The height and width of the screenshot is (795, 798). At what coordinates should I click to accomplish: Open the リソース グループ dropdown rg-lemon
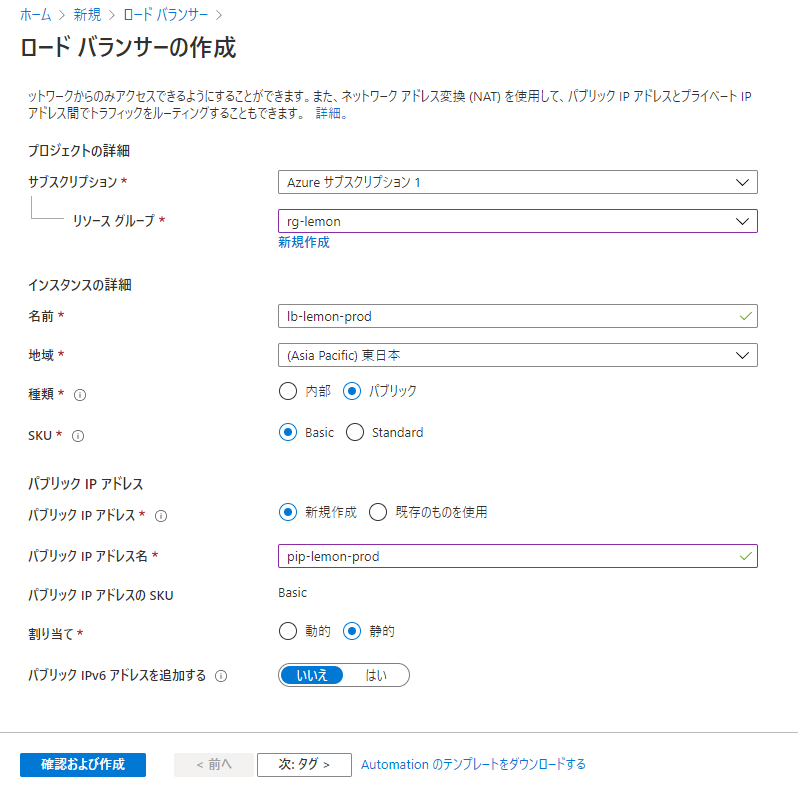[x=518, y=221]
